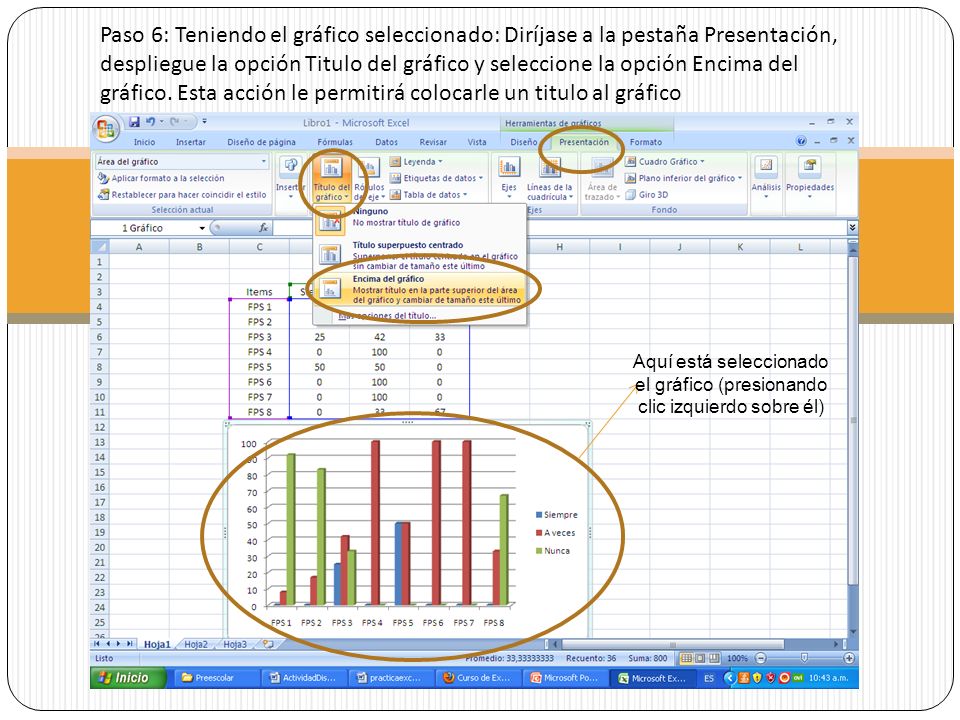The image size is (960, 720).
Task: Click the zoom out minus button
Action: point(761,659)
